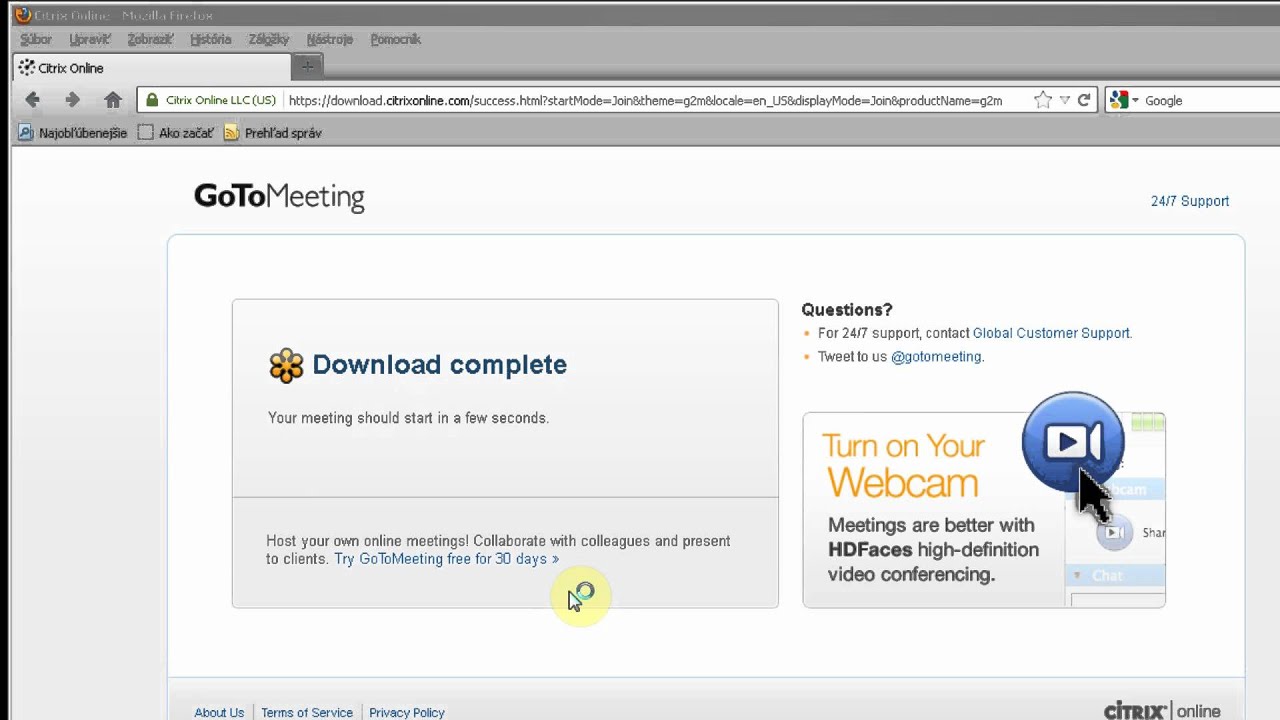The height and width of the screenshot is (720, 1280).
Task: Open a new tab with plus button
Action: tap(307, 67)
